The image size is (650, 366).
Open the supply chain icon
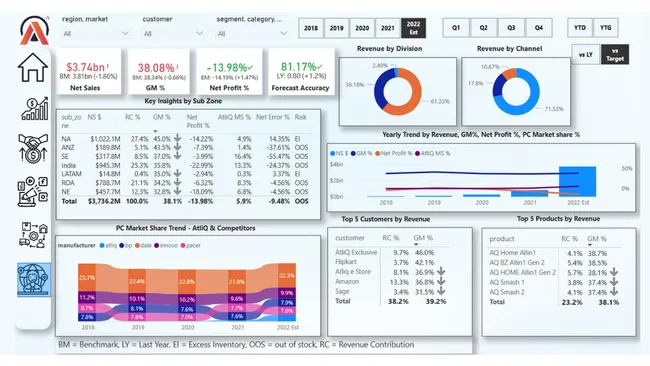[x=33, y=235]
